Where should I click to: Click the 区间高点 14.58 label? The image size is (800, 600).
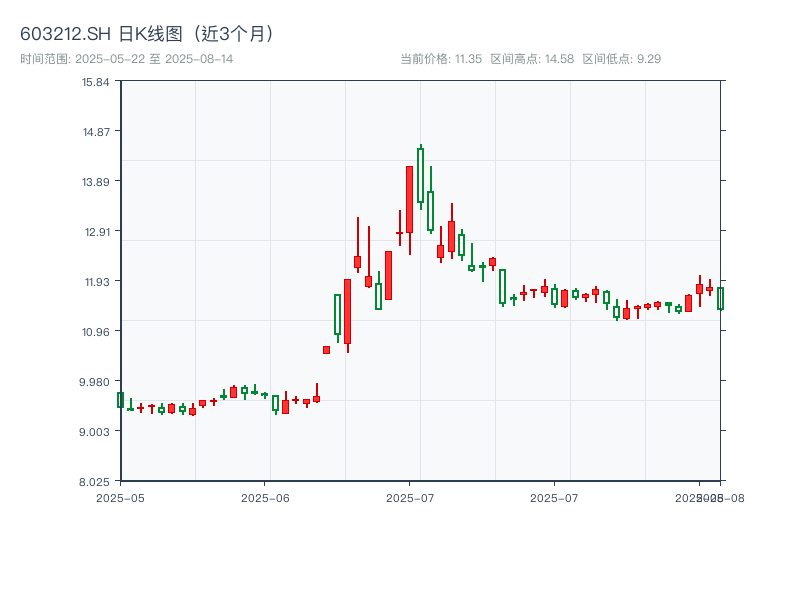pos(532,59)
